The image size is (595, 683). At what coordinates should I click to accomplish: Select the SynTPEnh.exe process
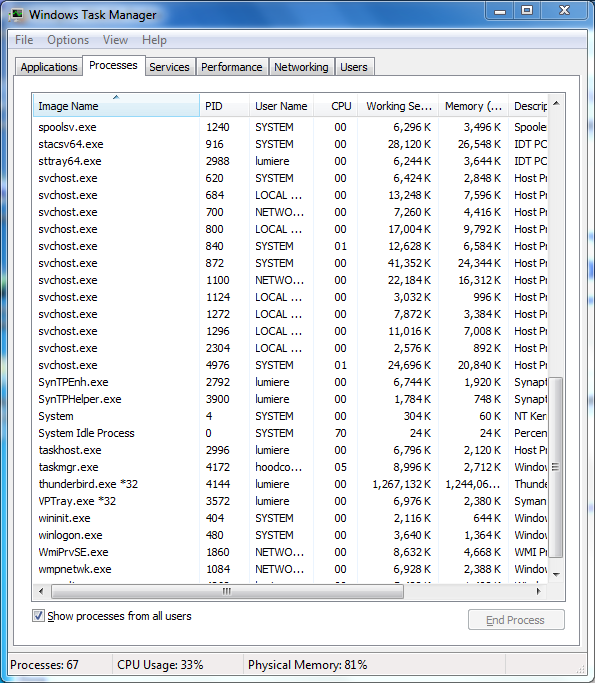pos(290,382)
